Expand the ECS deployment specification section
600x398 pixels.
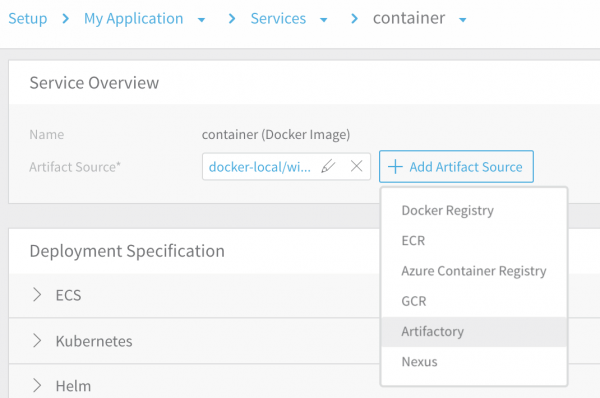pos(37,295)
